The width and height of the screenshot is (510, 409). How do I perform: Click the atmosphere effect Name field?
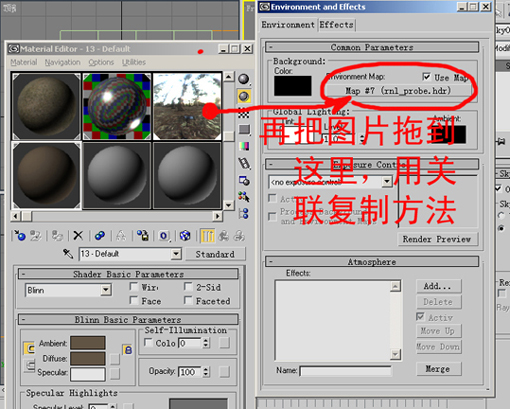pyautogui.click(x=345, y=371)
